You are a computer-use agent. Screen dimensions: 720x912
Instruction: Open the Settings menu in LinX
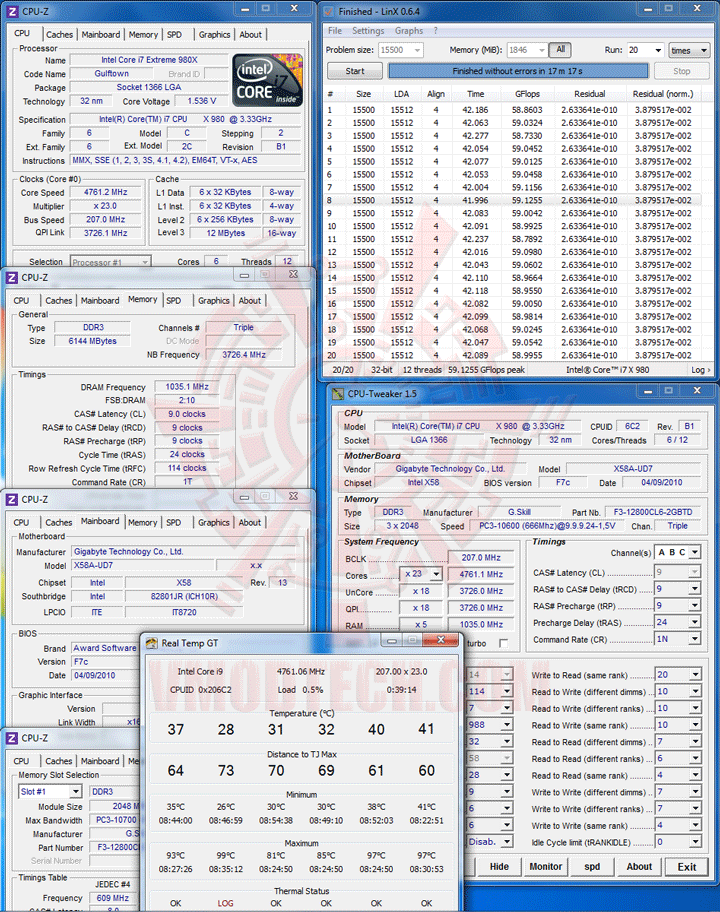[368, 31]
